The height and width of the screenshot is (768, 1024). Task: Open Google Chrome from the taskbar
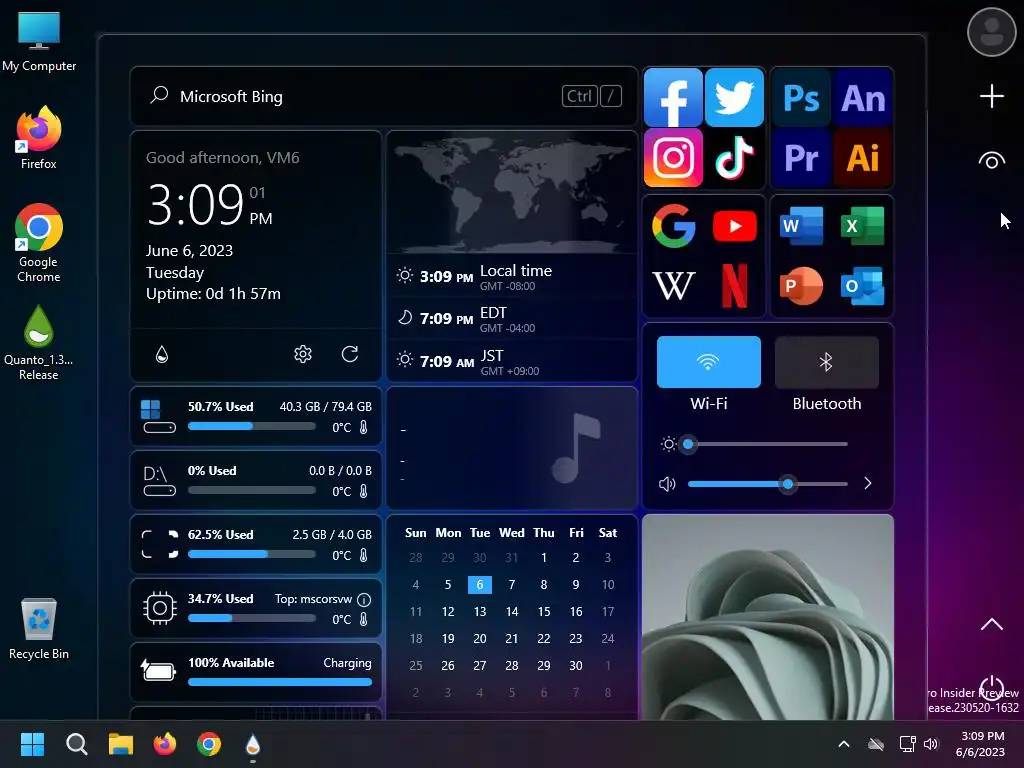point(209,744)
